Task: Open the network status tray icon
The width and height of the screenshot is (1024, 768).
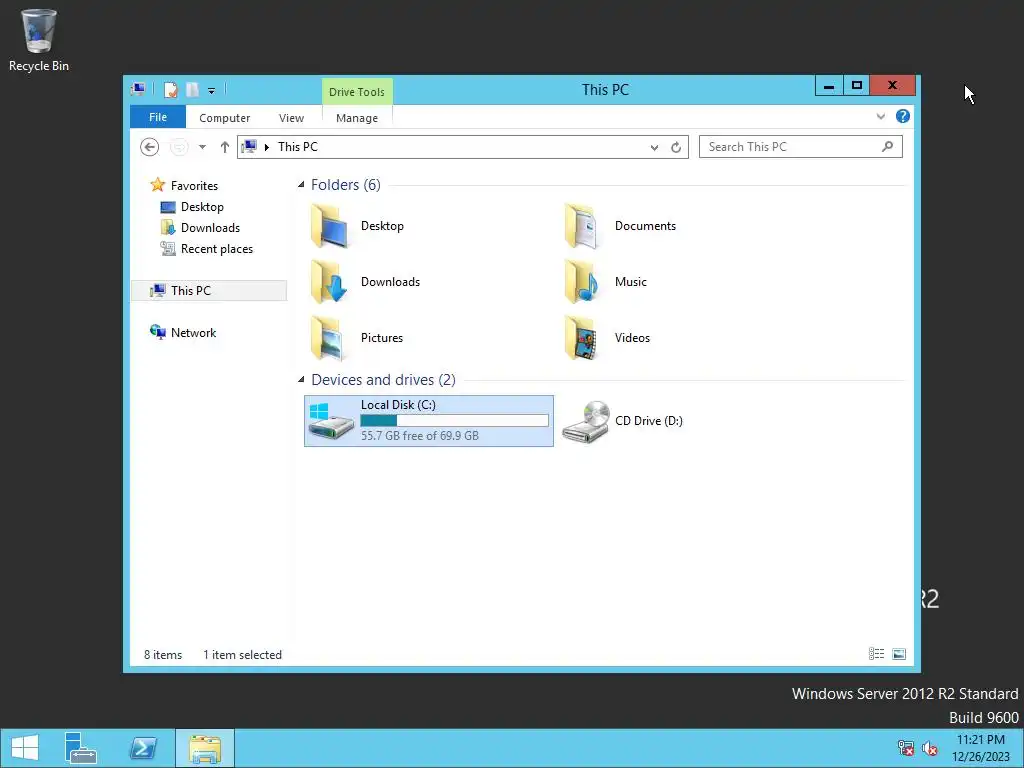Action: [906, 748]
